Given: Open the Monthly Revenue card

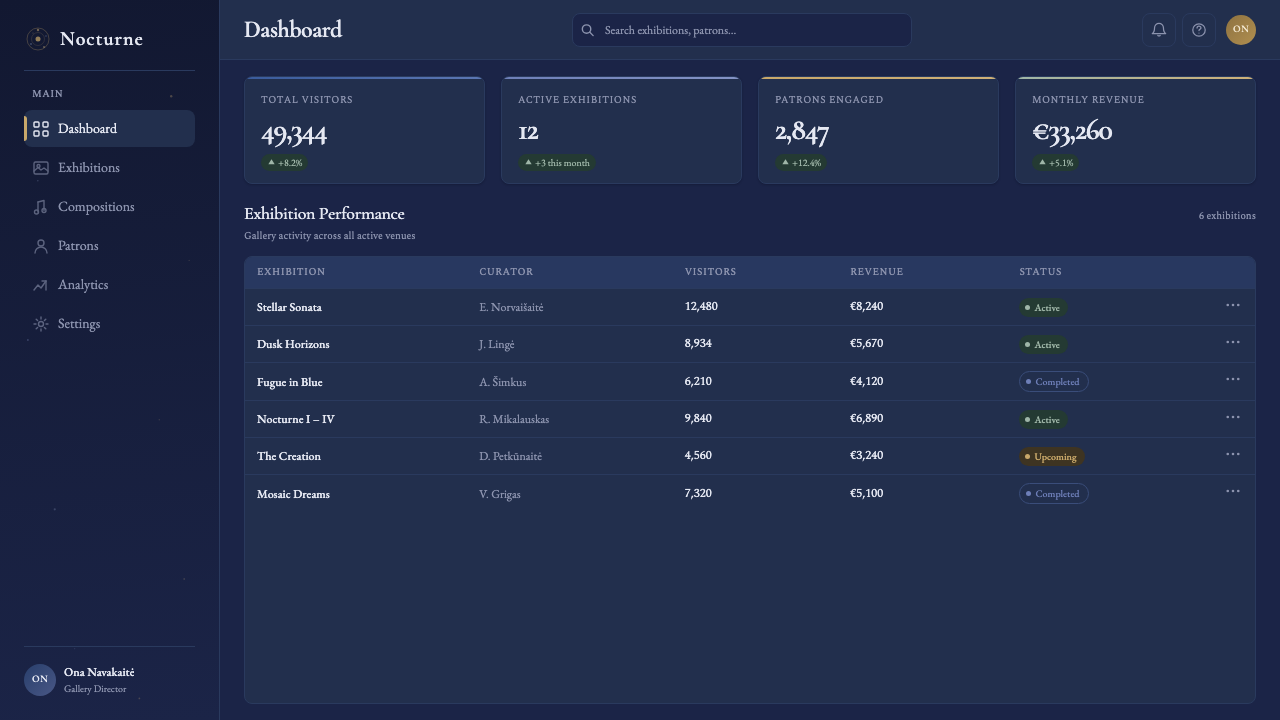Looking at the screenshot, I should click(1135, 130).
